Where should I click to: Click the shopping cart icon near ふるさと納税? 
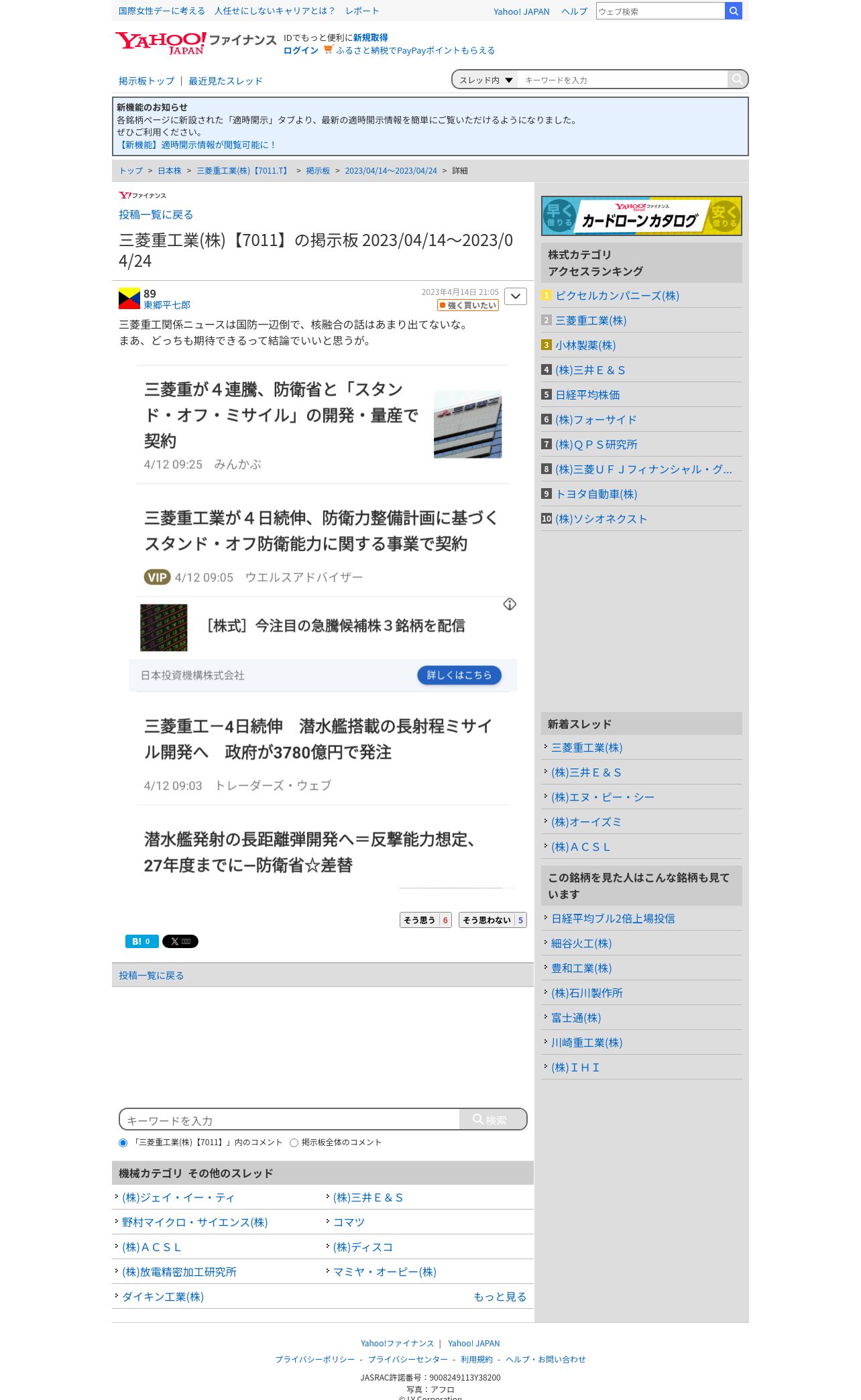click(x=328, y=50)
